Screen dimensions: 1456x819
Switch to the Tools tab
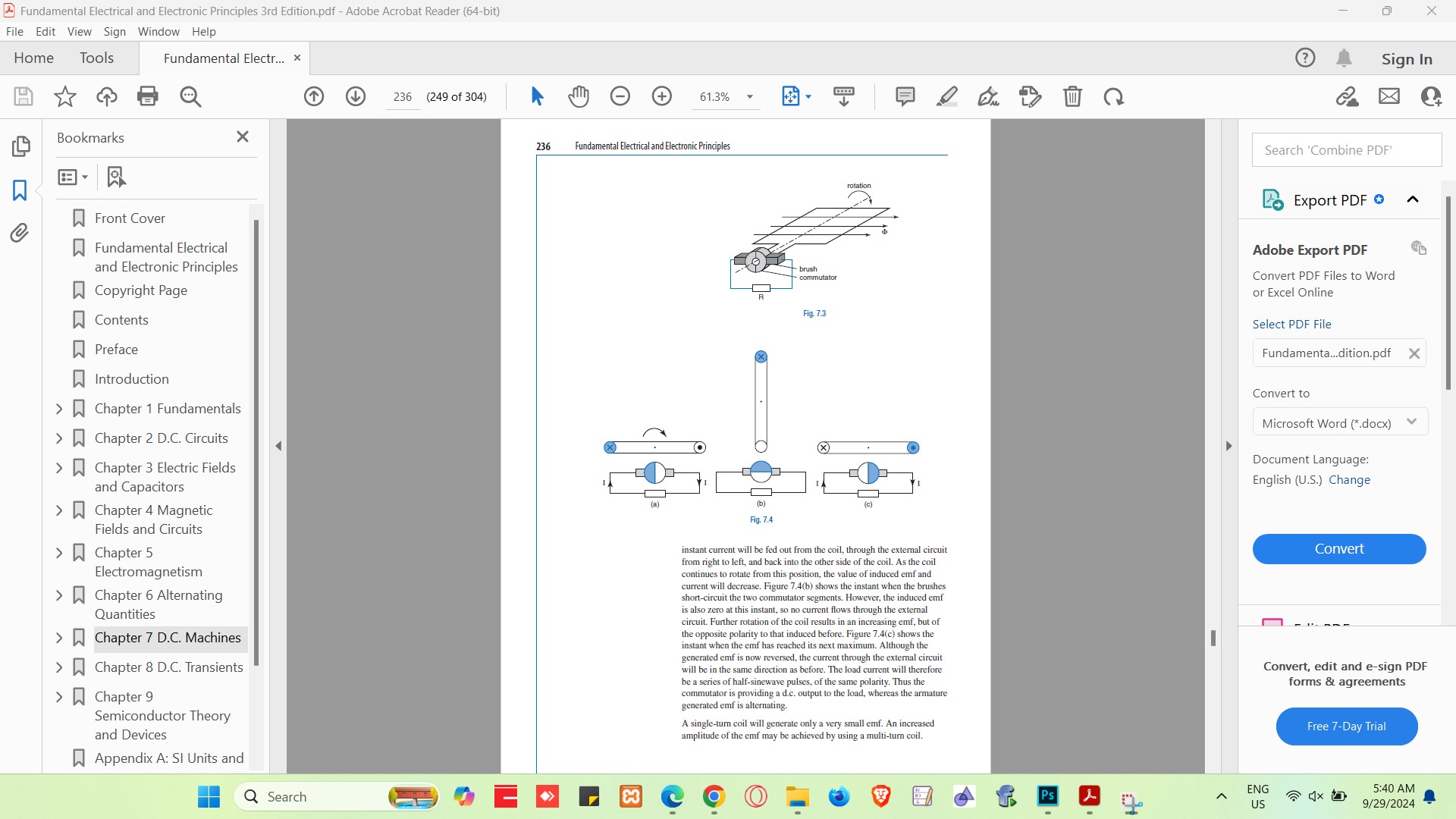pos(96,58)
